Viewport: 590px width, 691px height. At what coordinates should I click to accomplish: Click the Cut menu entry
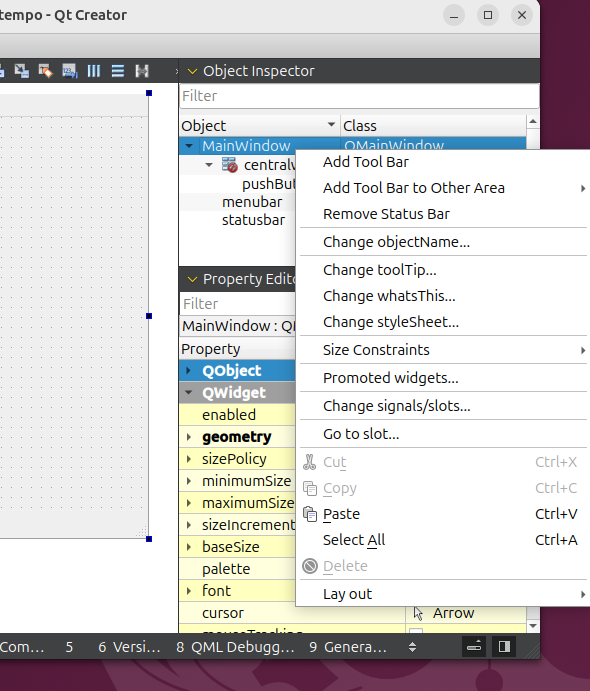[x=444, y=462]
